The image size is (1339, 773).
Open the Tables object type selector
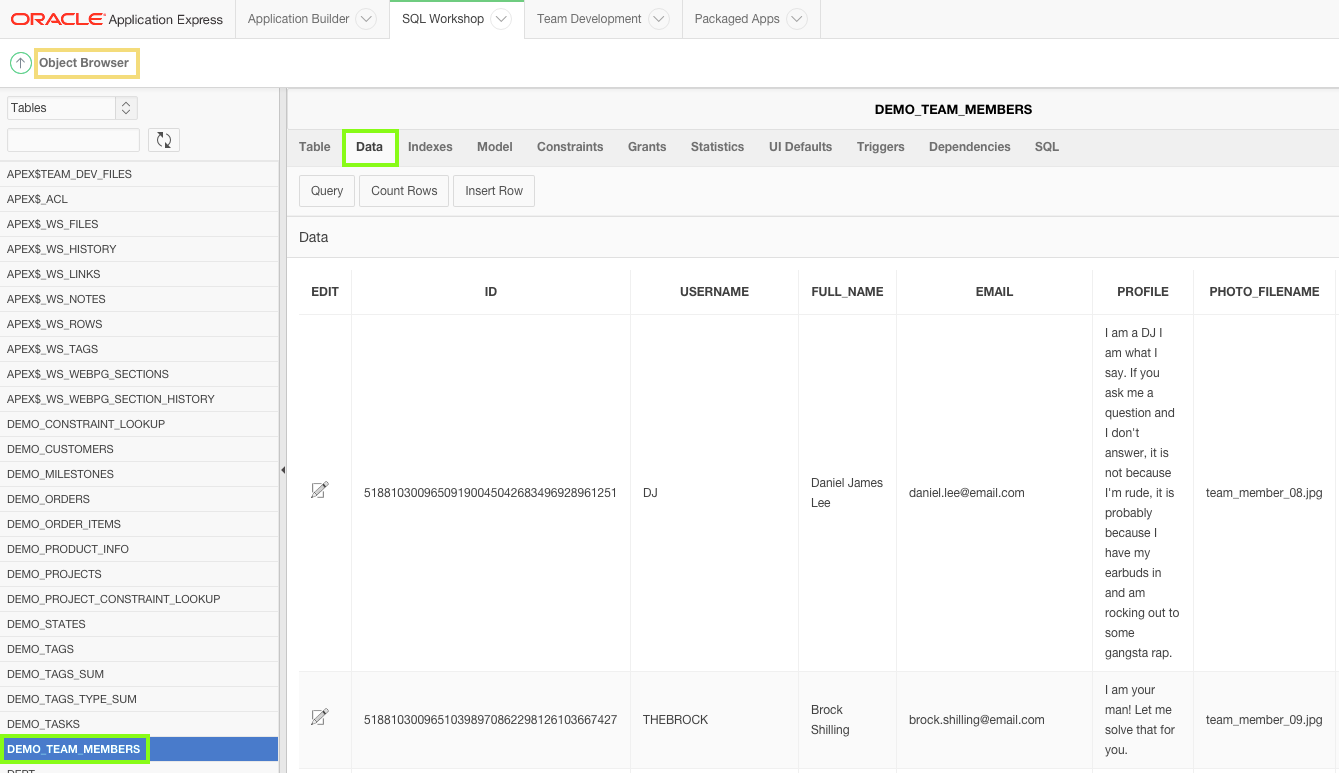coord(72,108)
